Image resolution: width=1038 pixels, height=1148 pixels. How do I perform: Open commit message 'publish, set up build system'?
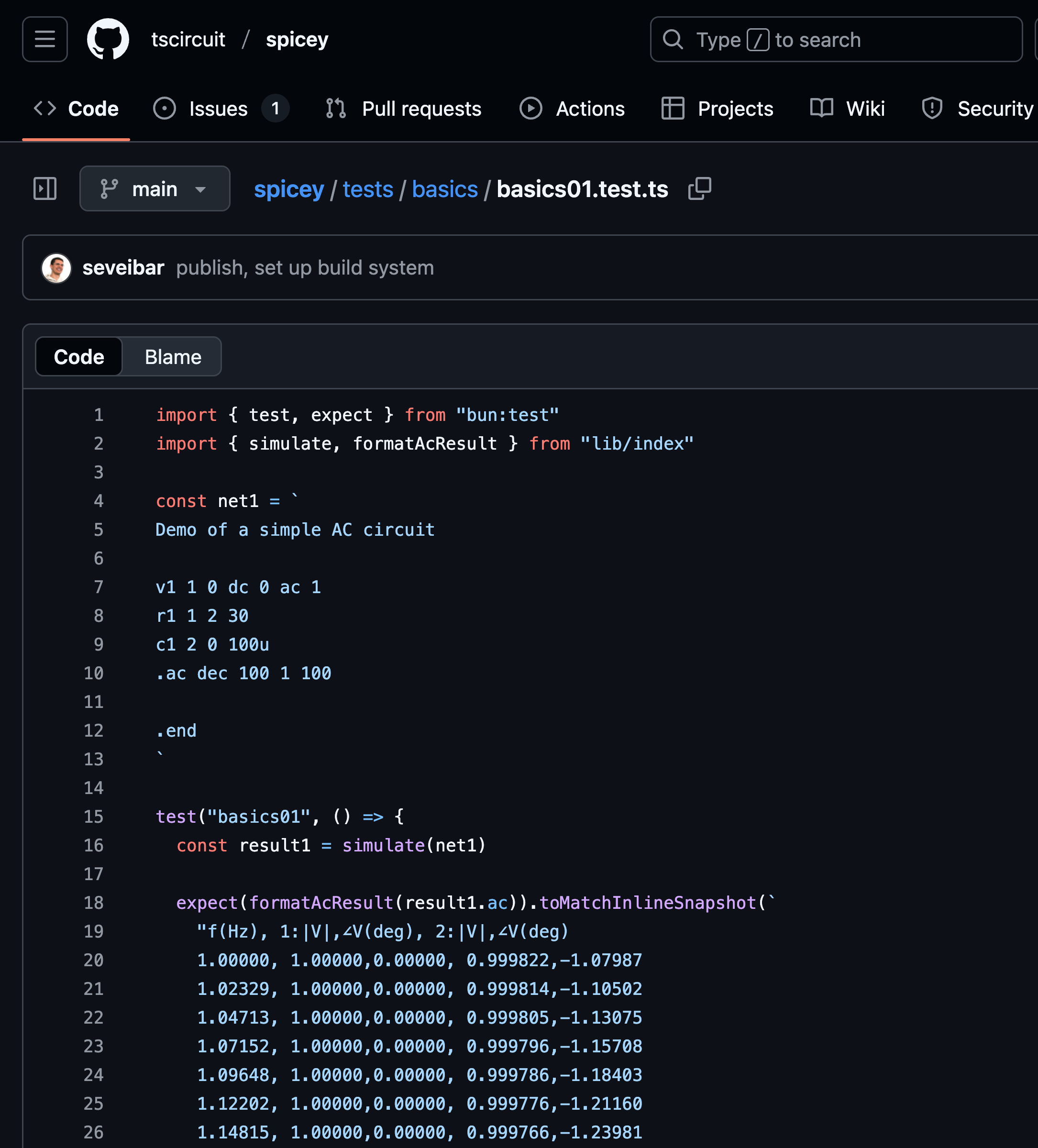[x=305, y=268]
